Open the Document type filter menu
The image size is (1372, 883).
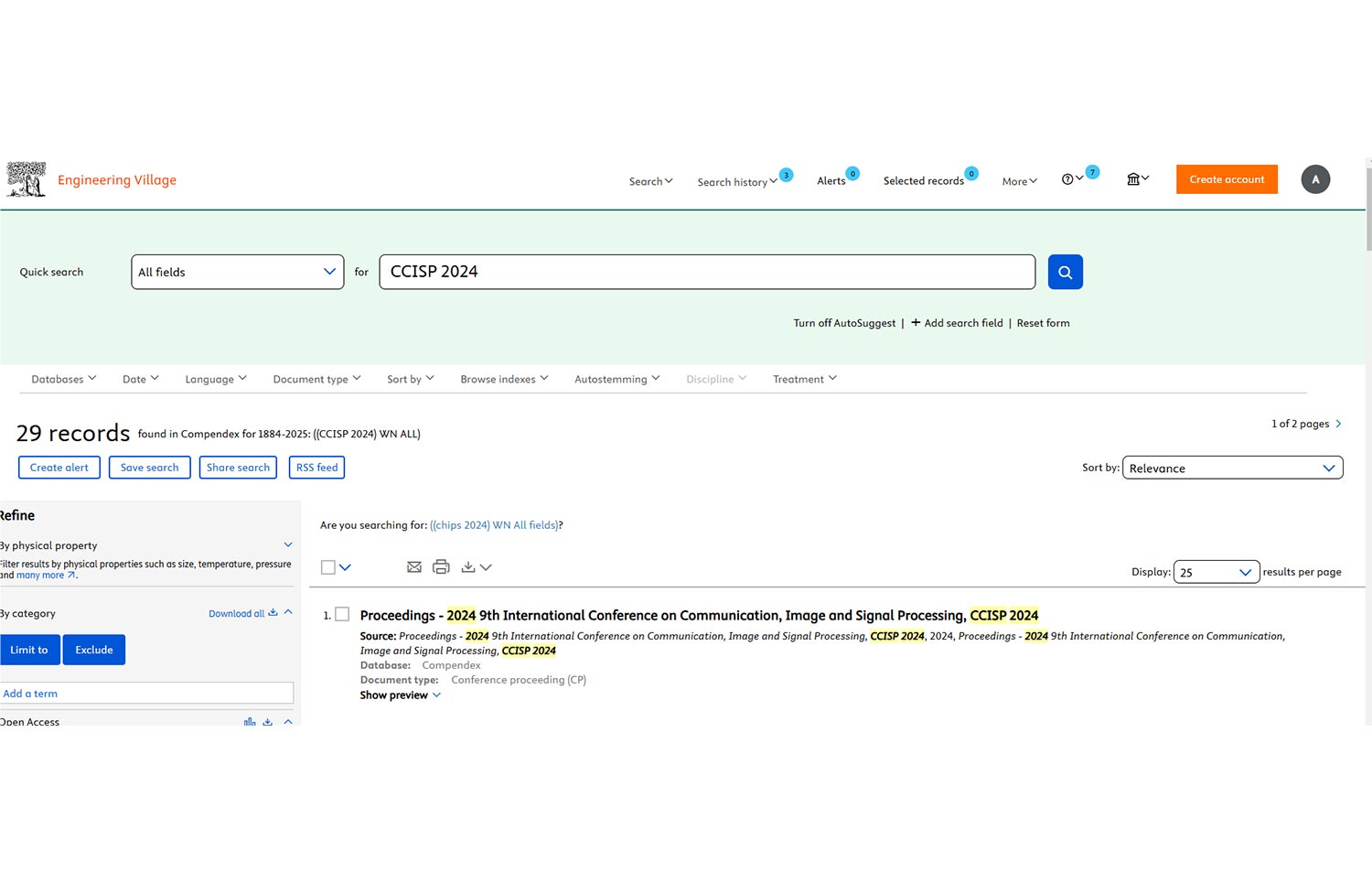click(316, 379)
